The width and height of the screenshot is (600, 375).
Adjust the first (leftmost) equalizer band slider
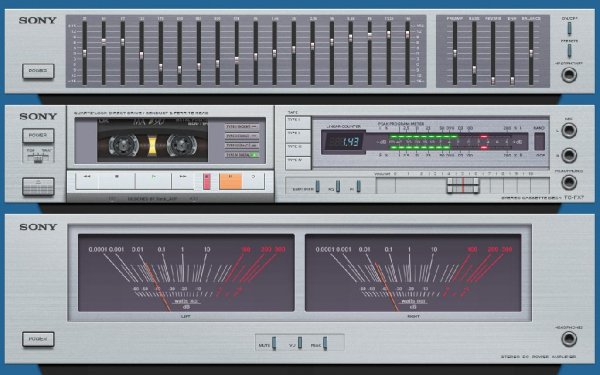tap(85, 53)
